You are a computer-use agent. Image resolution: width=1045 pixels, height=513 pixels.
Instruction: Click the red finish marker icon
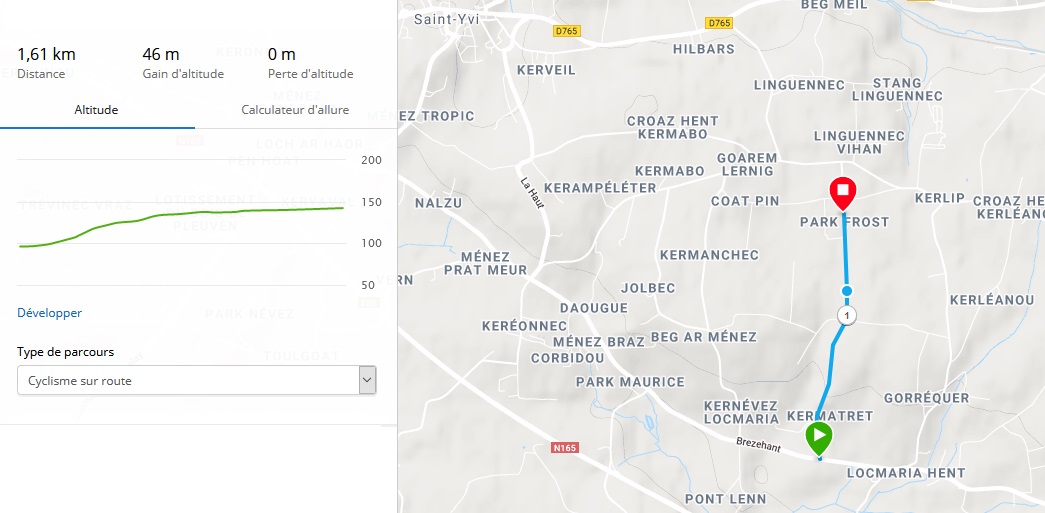pyautogui.click(x=843, y=193)
